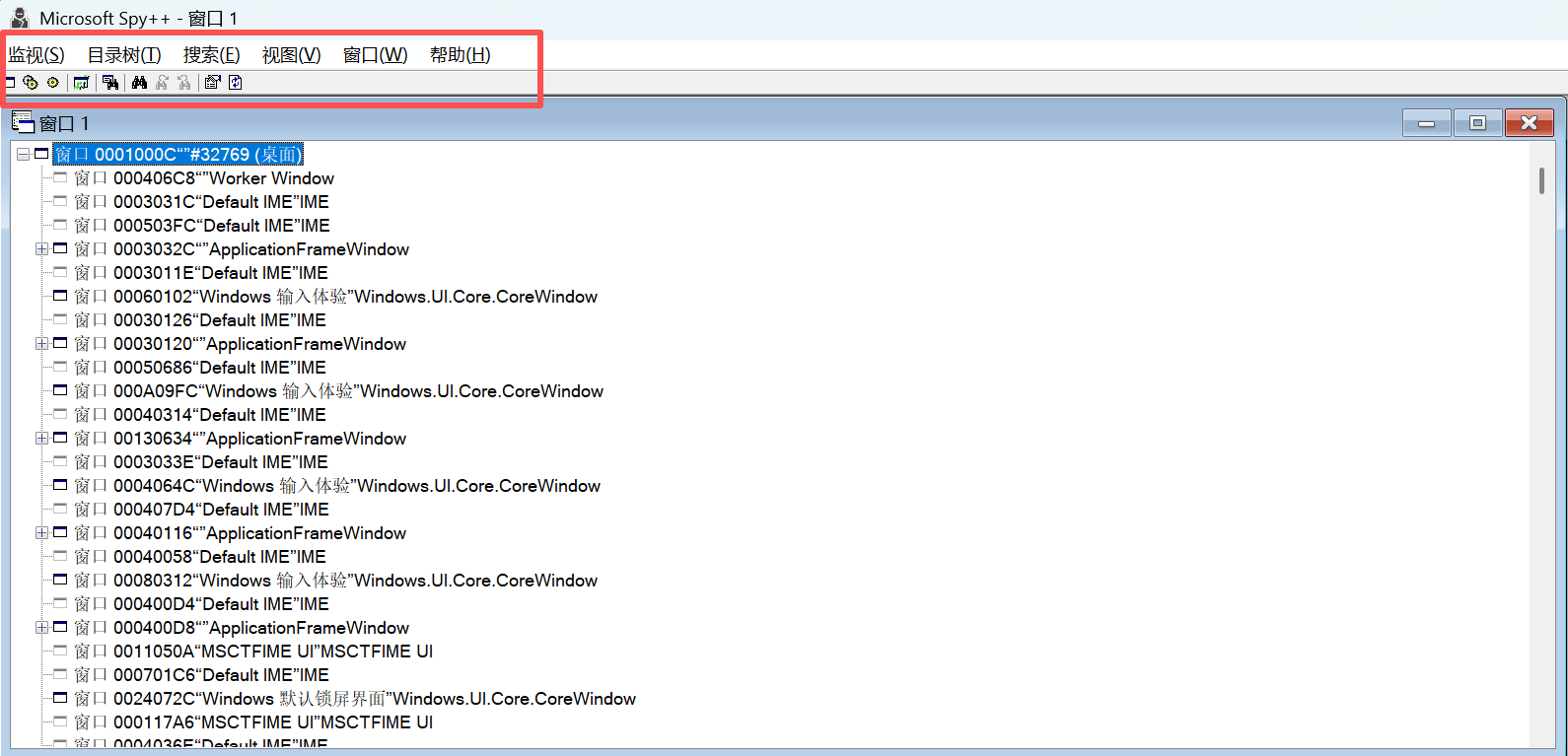Open the 监视(S) menu
This screenshot has width=1568, height=756.
[36, 55]
